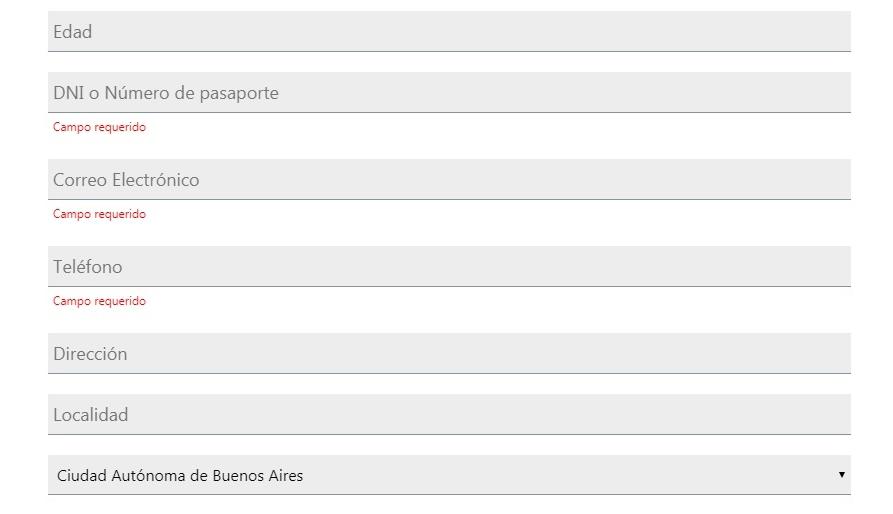Click the 'Dirección' placeholder text
The width and height of the screenshot is (893, 514).
click(x=90, y=354)
